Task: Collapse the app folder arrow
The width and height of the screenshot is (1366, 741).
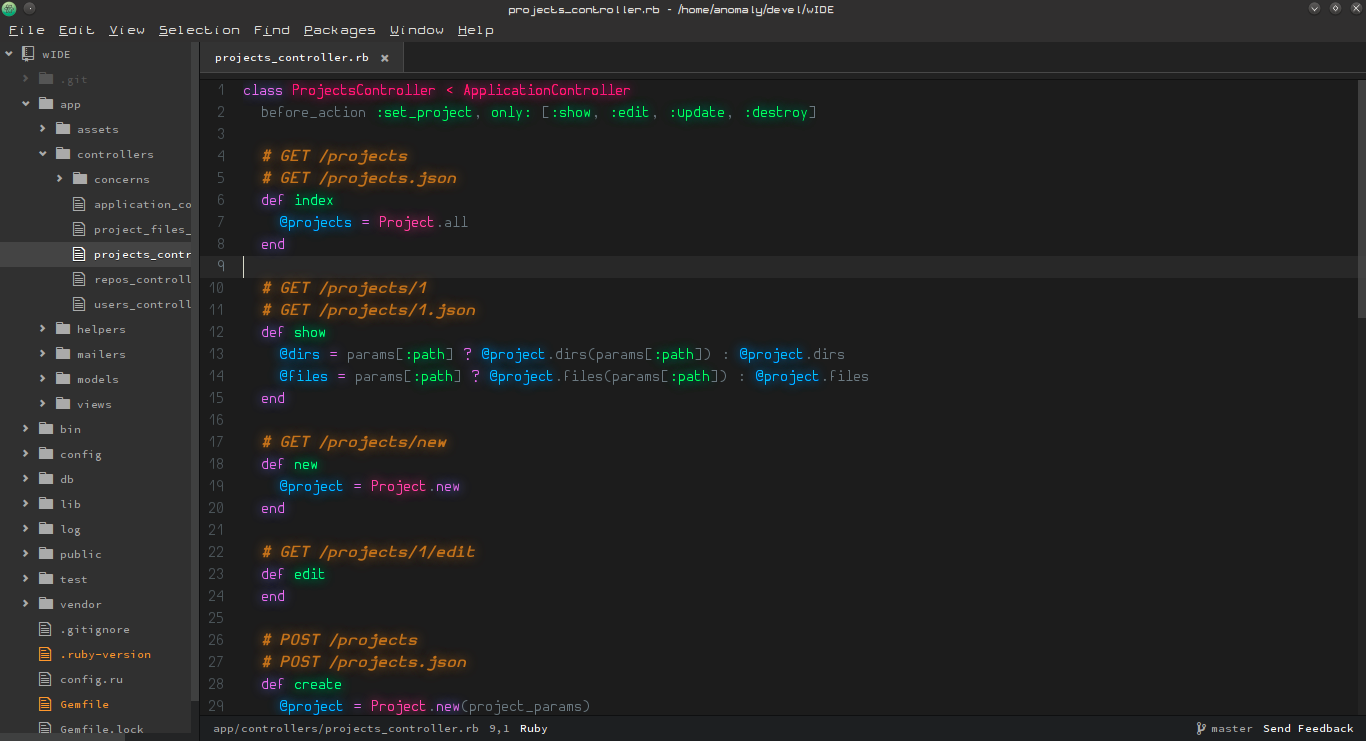Action: 26,104
